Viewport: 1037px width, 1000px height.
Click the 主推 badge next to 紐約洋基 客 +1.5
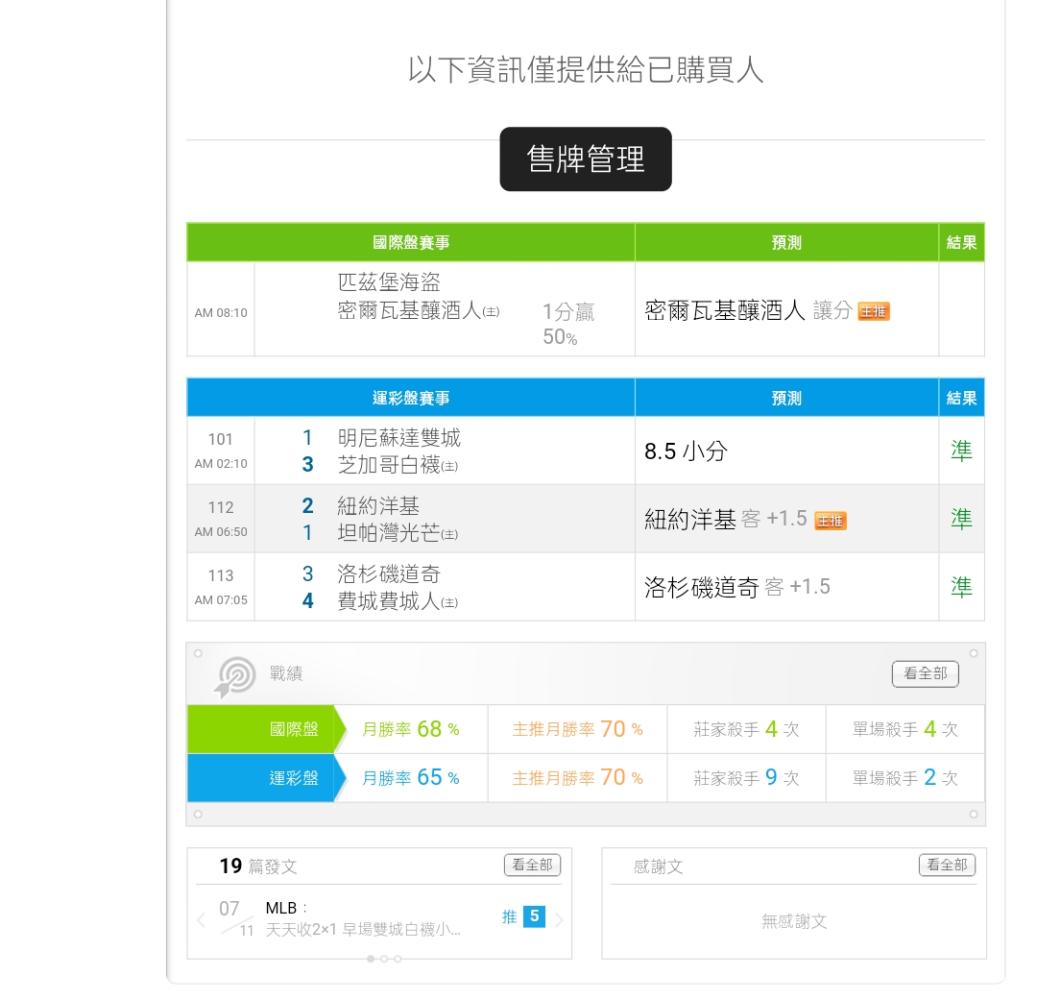[x=830, y=521]
